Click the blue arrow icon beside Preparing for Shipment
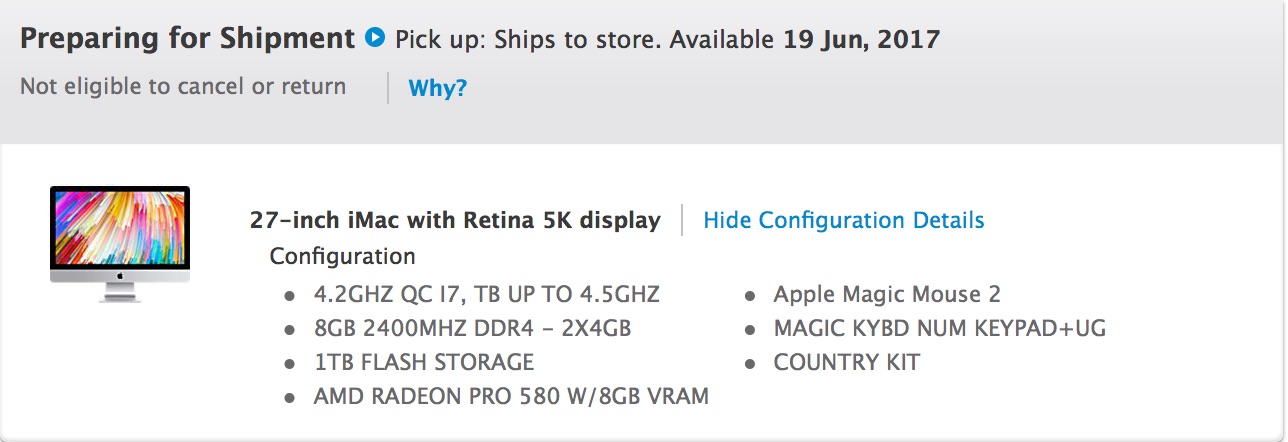Viewport: 1288px width, 442px height. point(375,38)
